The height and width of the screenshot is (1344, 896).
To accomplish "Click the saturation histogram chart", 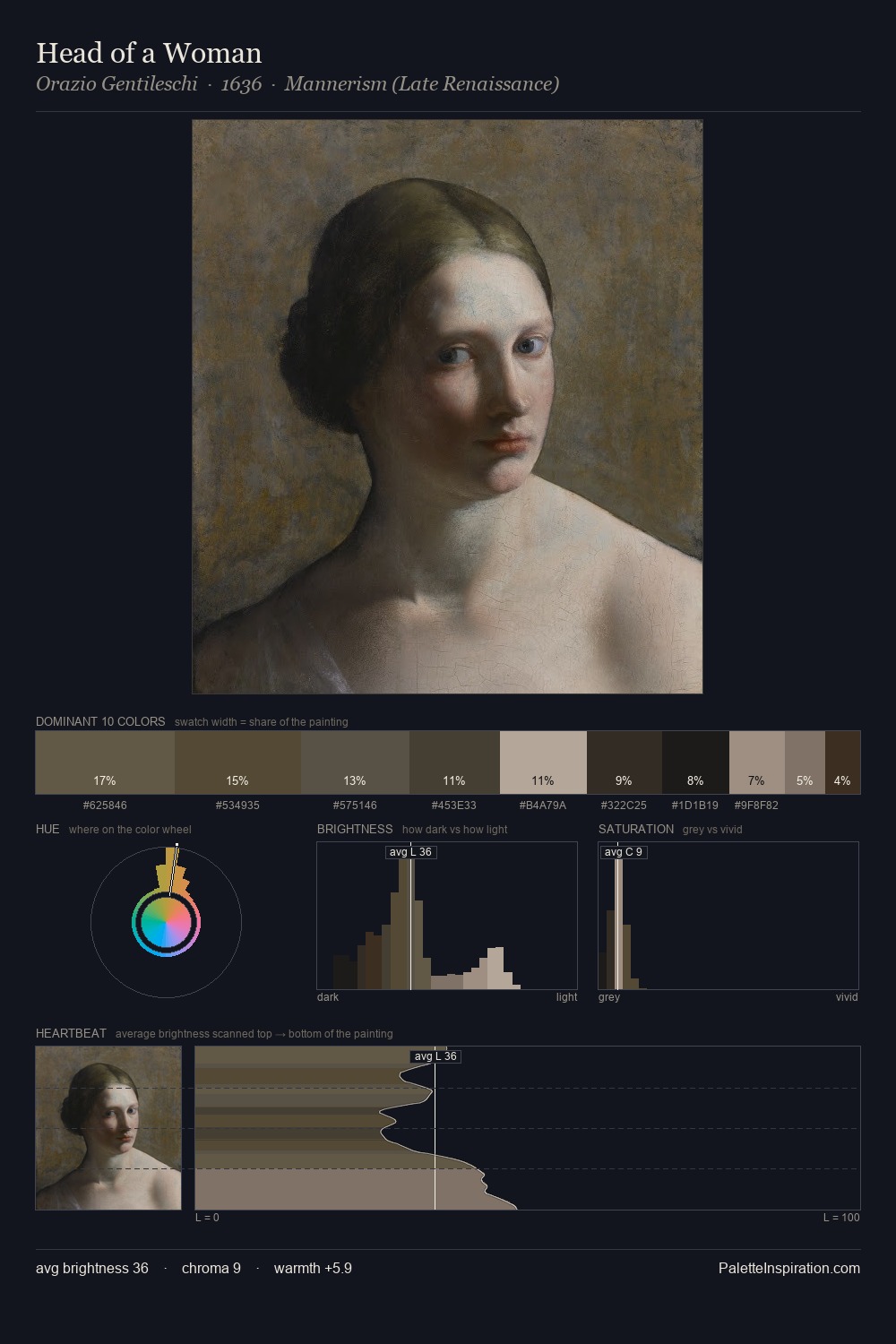I will (728, 916).
